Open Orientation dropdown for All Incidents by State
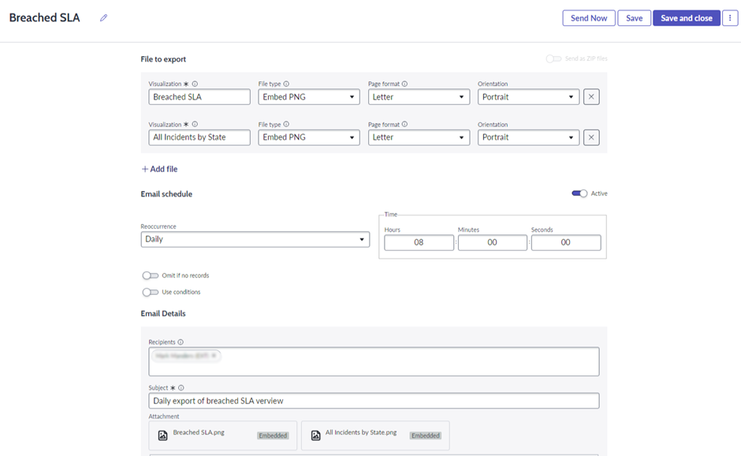 (x=528, y=138)
